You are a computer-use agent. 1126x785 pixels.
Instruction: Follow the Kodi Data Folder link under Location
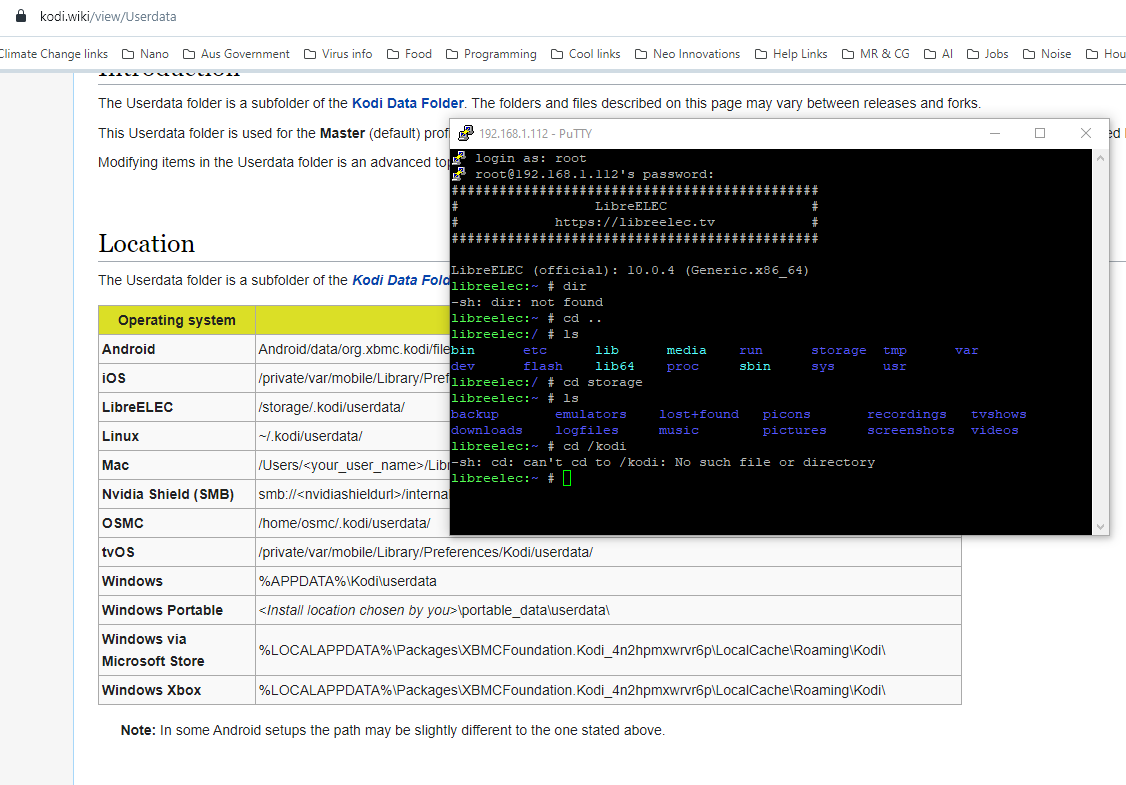click(x=400, y=280)
